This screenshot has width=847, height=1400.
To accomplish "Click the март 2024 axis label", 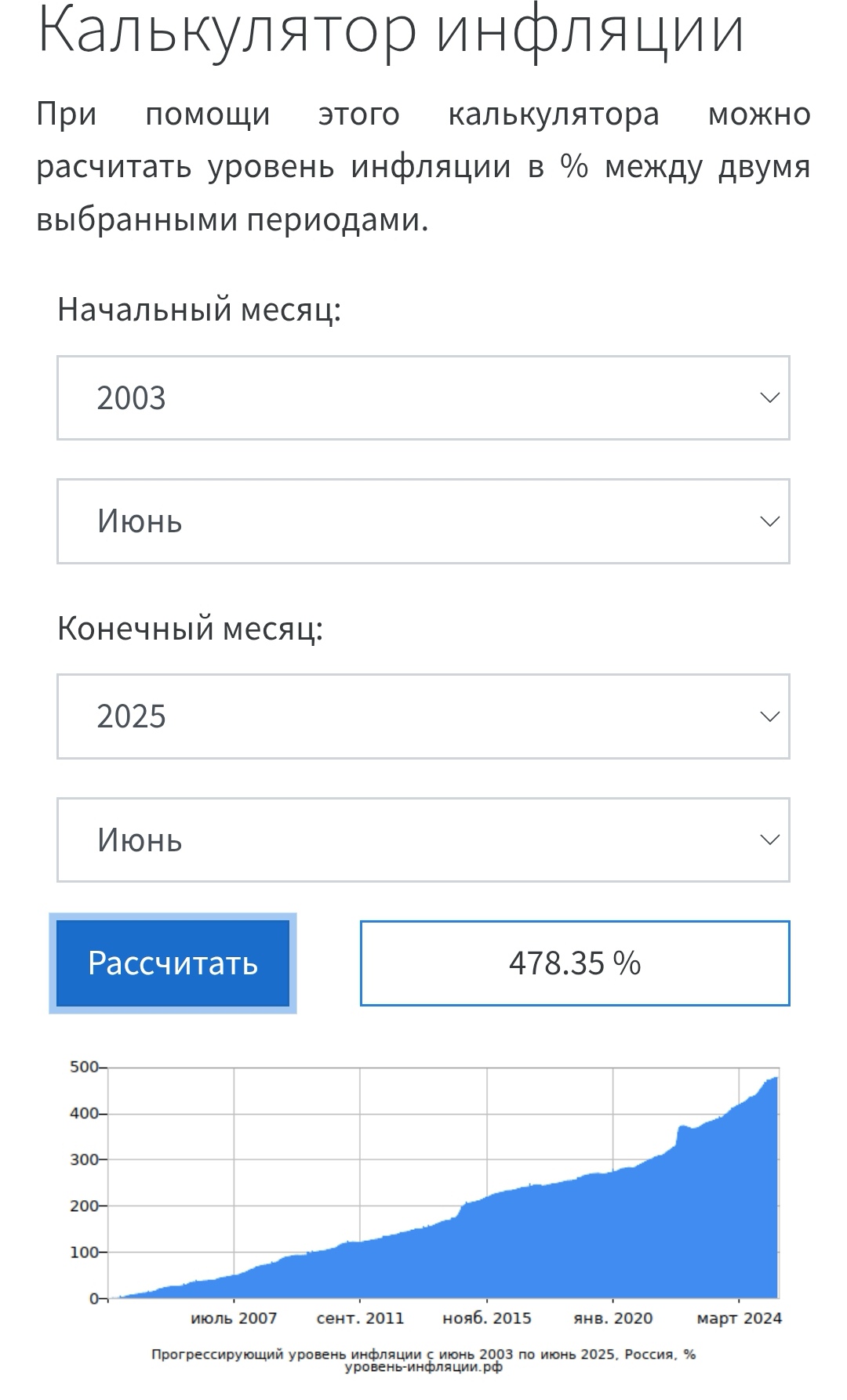I will tap(740, 1318).
